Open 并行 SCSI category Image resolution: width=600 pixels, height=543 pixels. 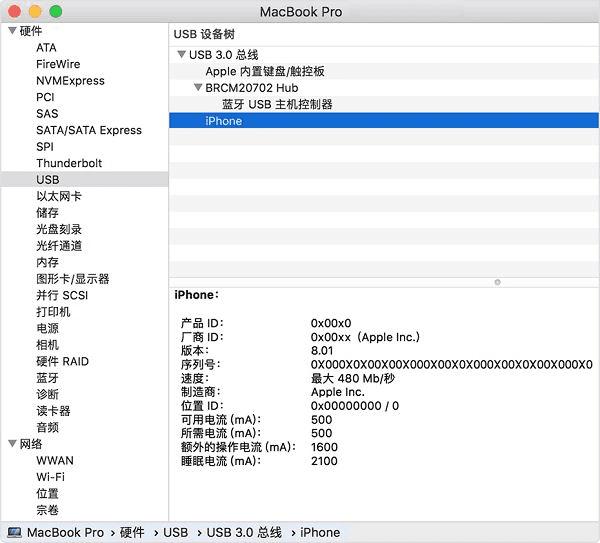click(x=62, y=295)
